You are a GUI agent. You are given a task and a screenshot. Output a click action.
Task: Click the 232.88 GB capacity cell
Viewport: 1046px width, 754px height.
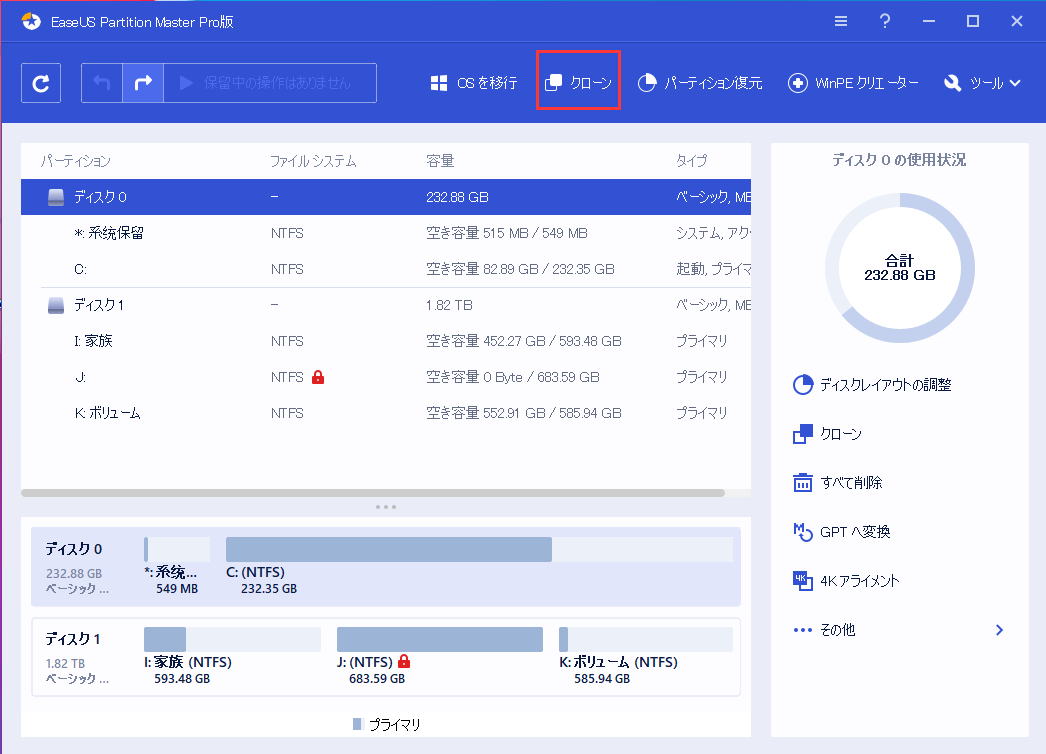[x=458, y=198]
